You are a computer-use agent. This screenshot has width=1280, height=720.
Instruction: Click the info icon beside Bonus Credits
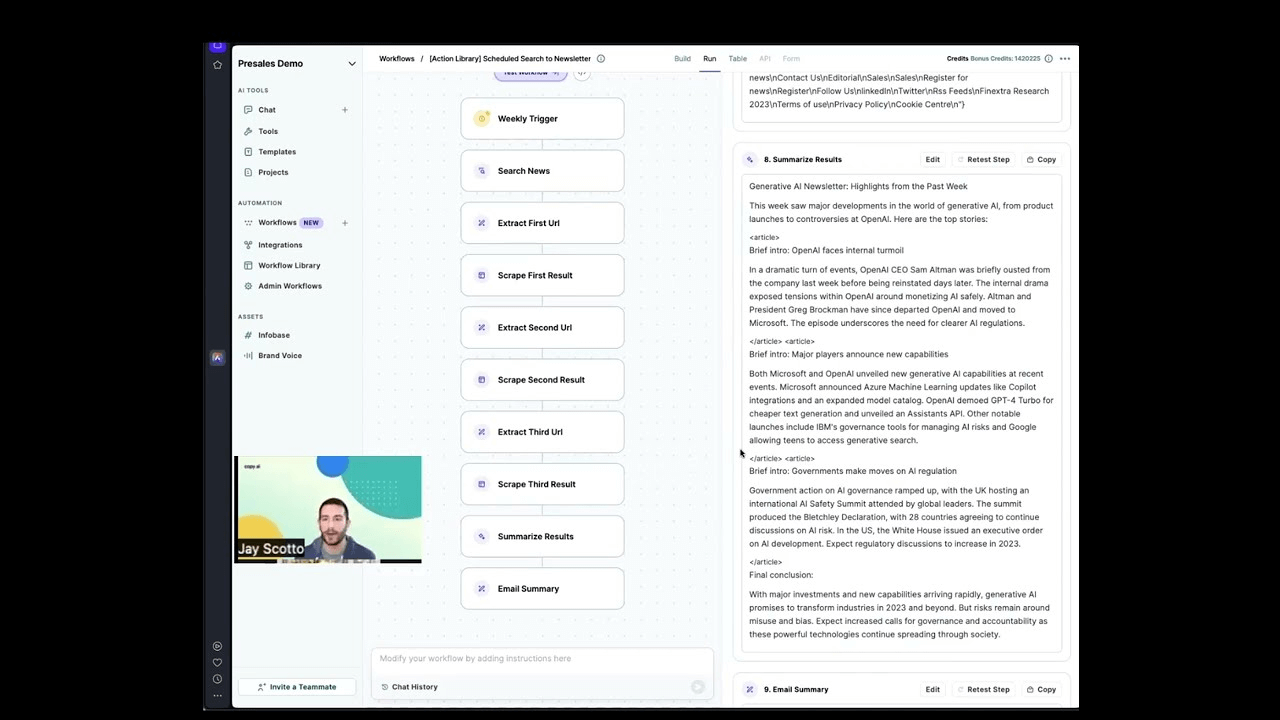tap(1048, 58)
